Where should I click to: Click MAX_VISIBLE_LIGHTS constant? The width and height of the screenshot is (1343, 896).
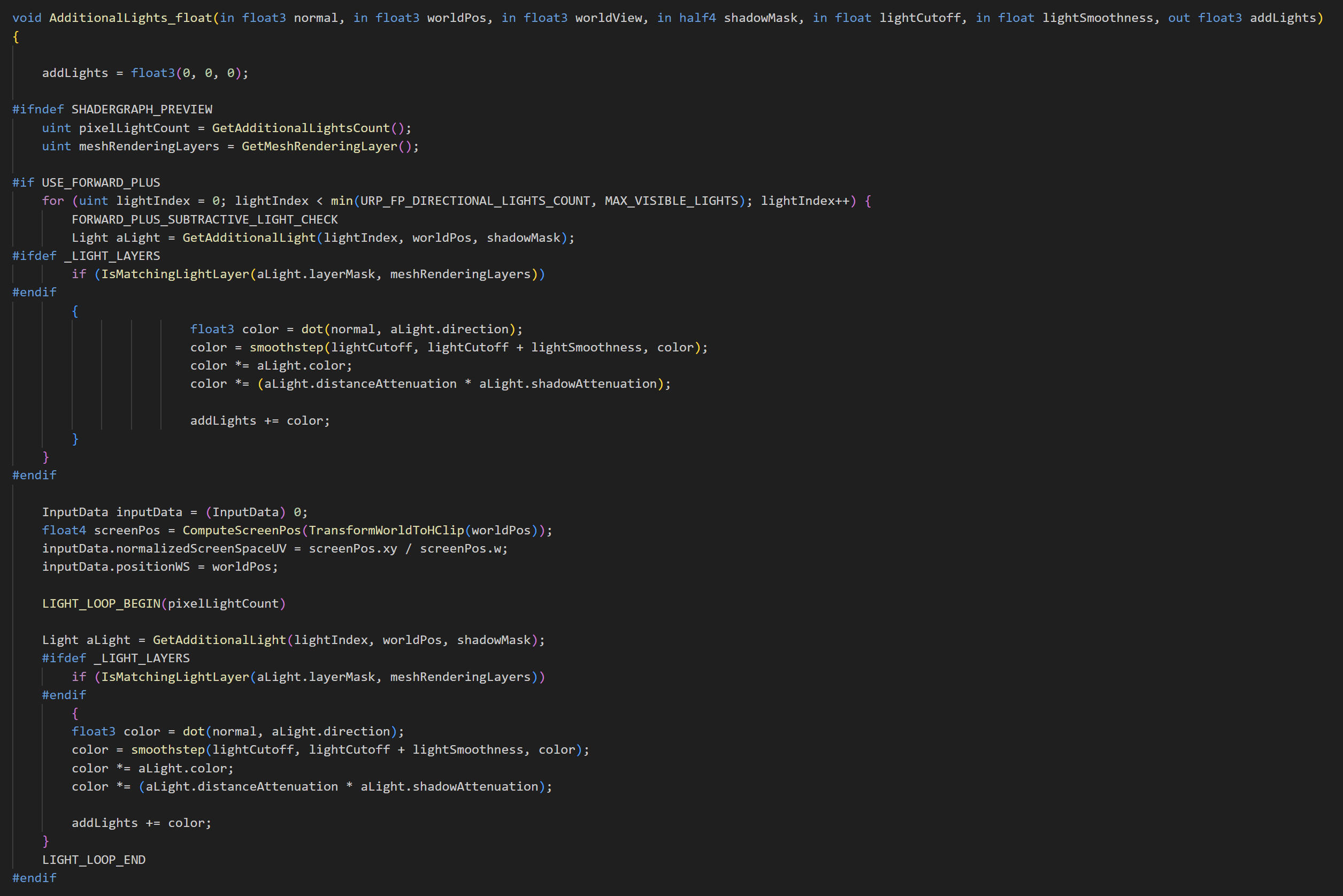pos(671,201)
